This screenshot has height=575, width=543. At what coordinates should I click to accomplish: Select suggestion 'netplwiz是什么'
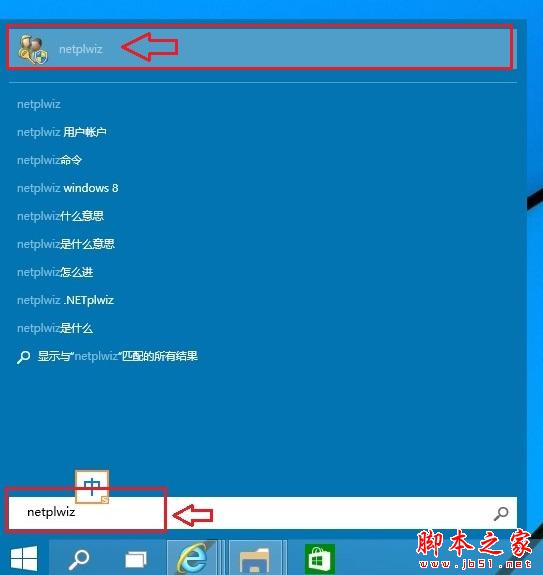[x=55, y=328]
